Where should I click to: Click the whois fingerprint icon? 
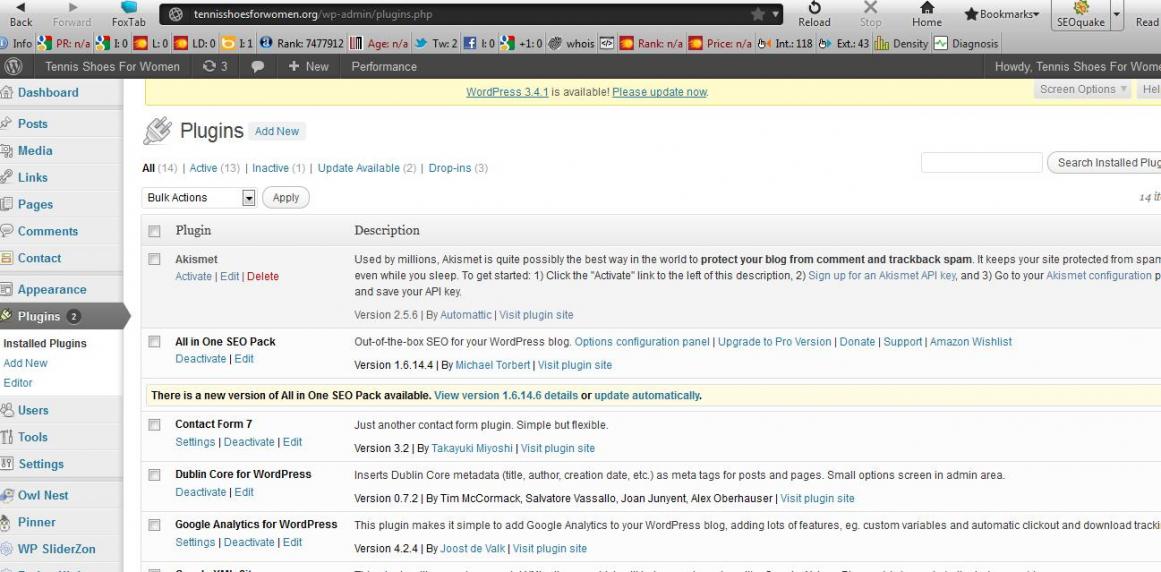click(x=555, y=44)
